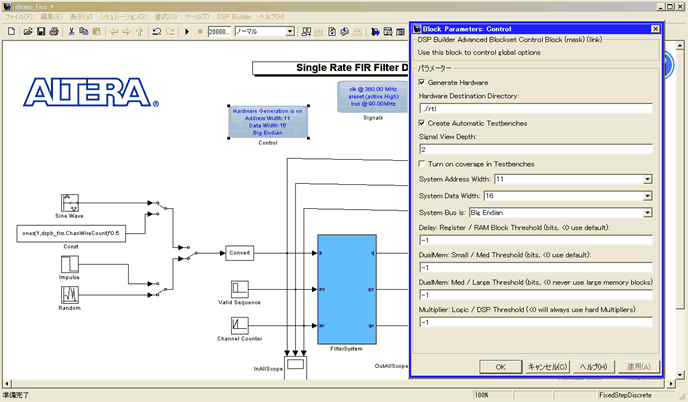The height and width of the screenshot is (402, 688).
Task: Click the OK button in dialog
Action: pos(501,366)
